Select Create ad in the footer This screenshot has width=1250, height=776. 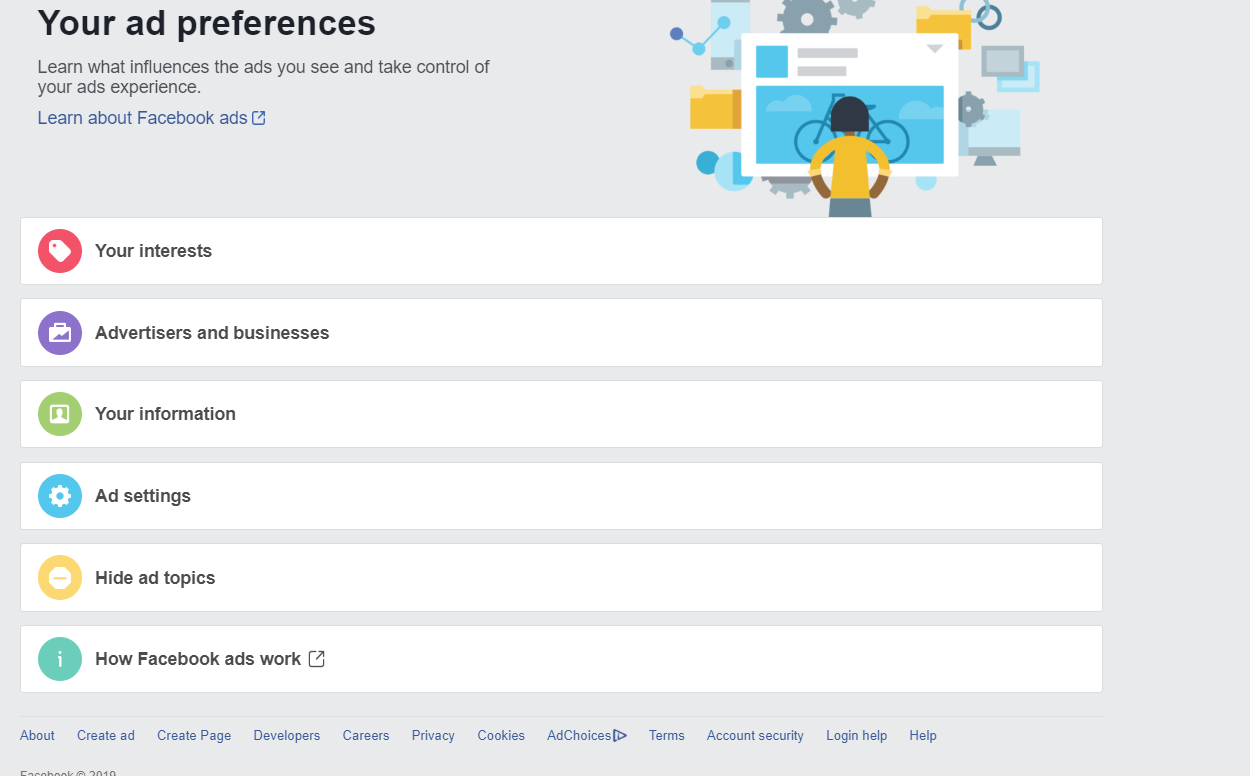106,736
